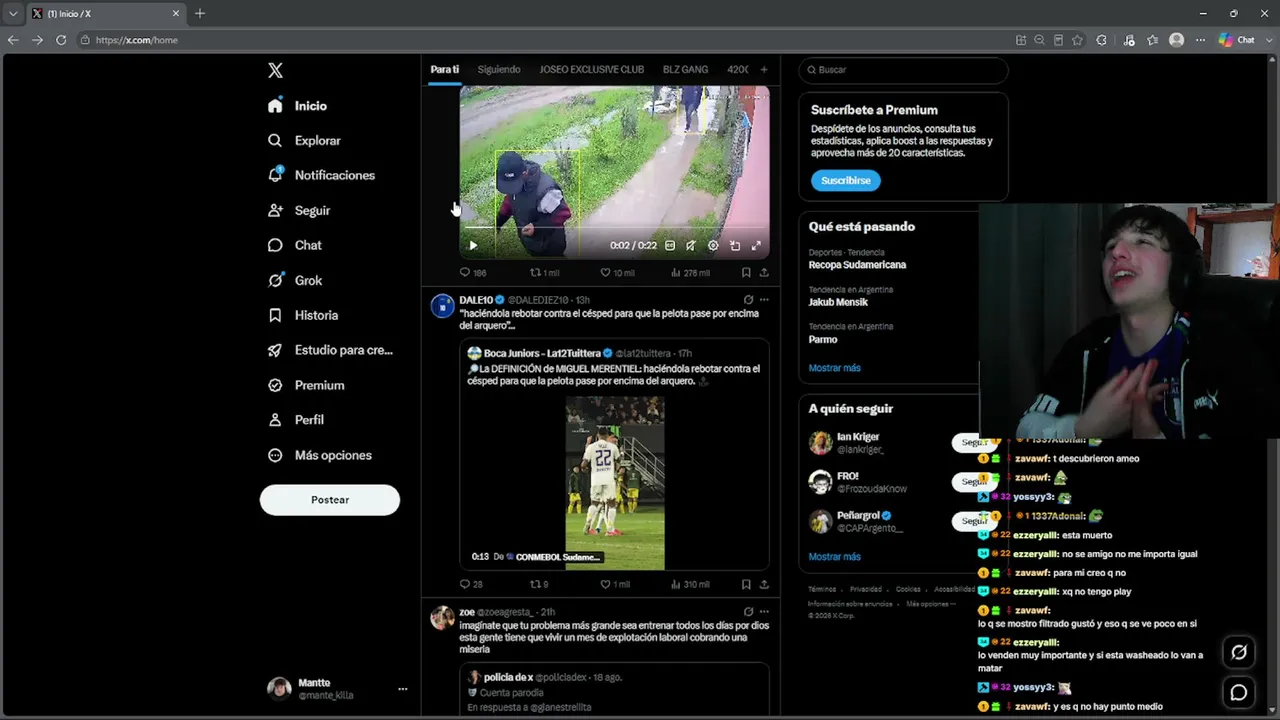Unmute the surveillance video
Viewport: 1280px width, 720px height.
[x=691, y=246]
